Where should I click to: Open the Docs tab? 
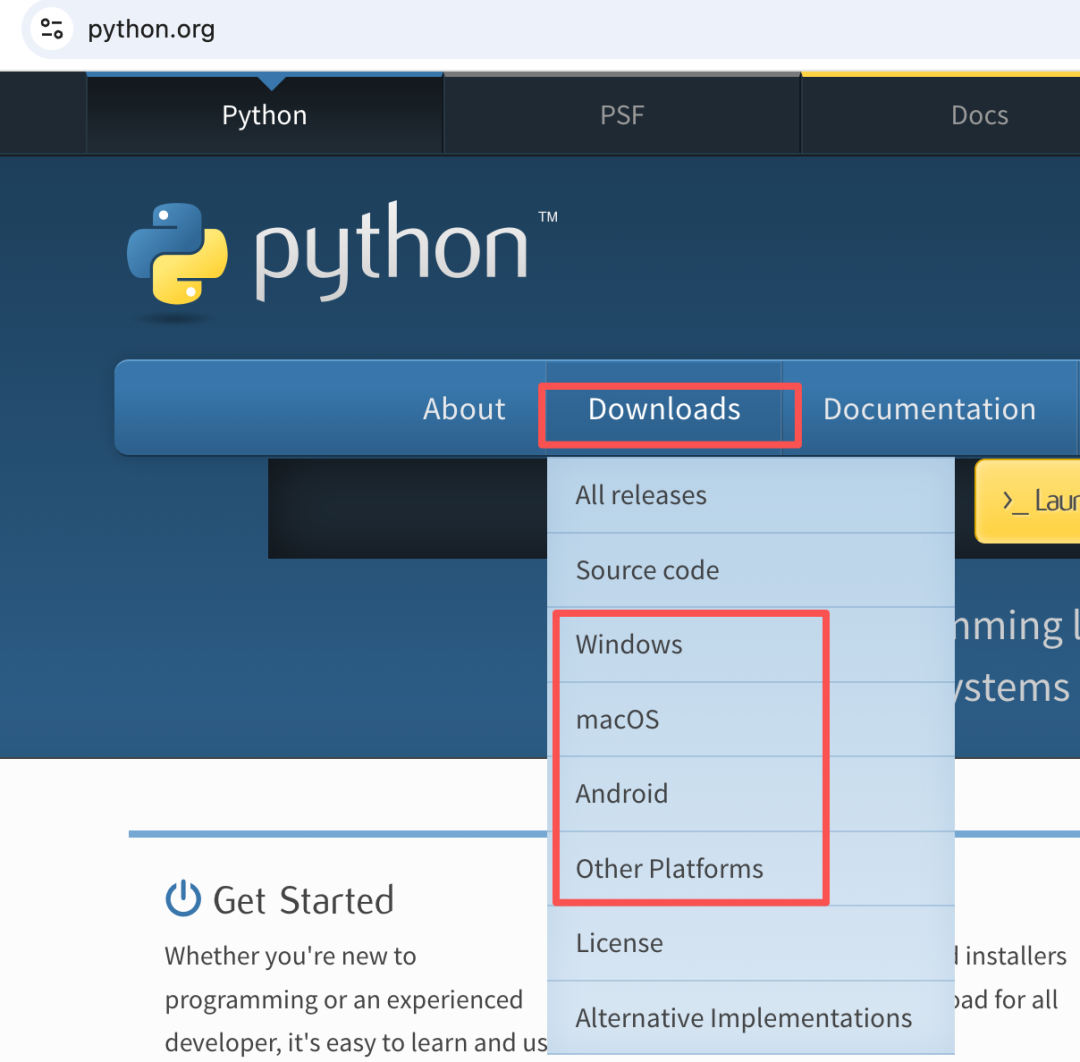[x=979, y=114]
